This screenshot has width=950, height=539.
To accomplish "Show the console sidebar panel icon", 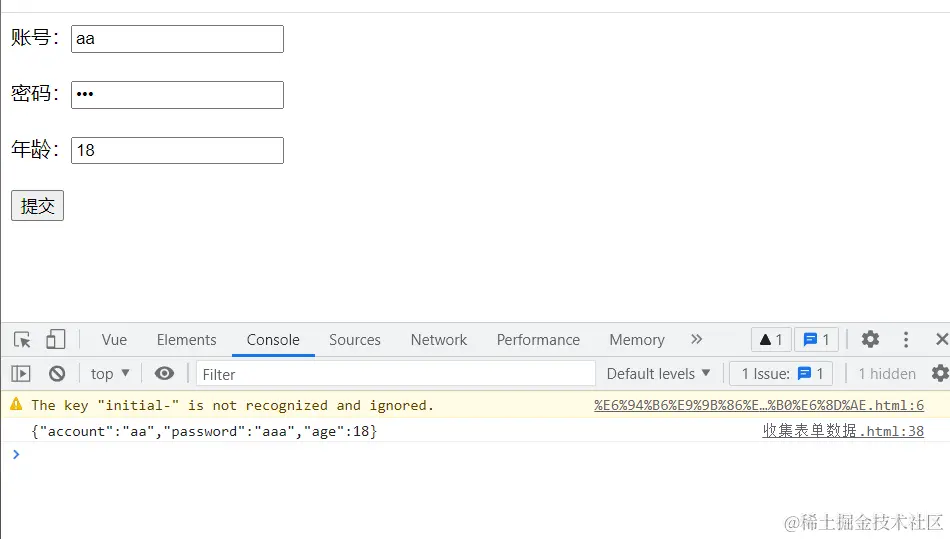I will [21, 374].
